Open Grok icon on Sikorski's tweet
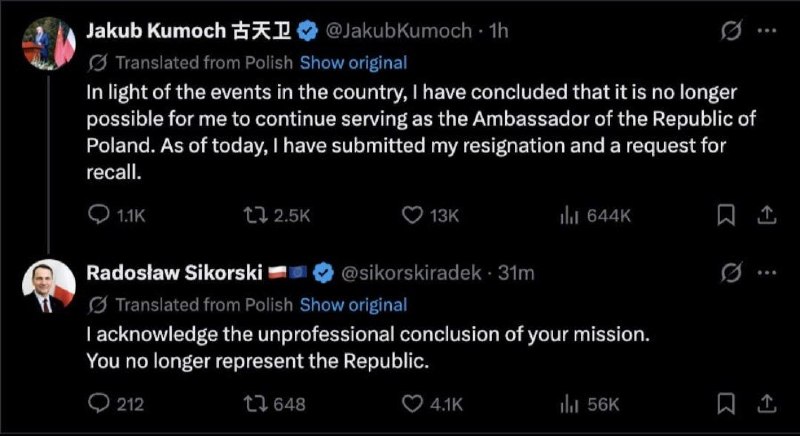The height and width of the screenshot is (436, 800). 731,273
